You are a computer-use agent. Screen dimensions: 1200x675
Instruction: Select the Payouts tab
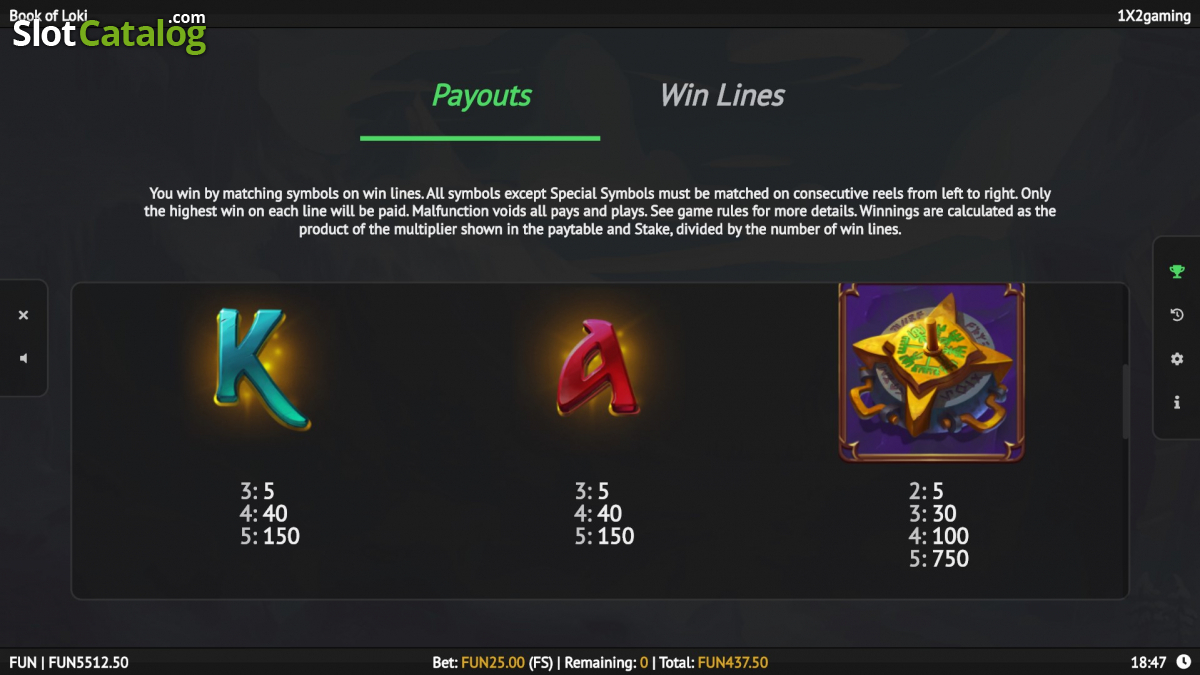coord(481,96)
